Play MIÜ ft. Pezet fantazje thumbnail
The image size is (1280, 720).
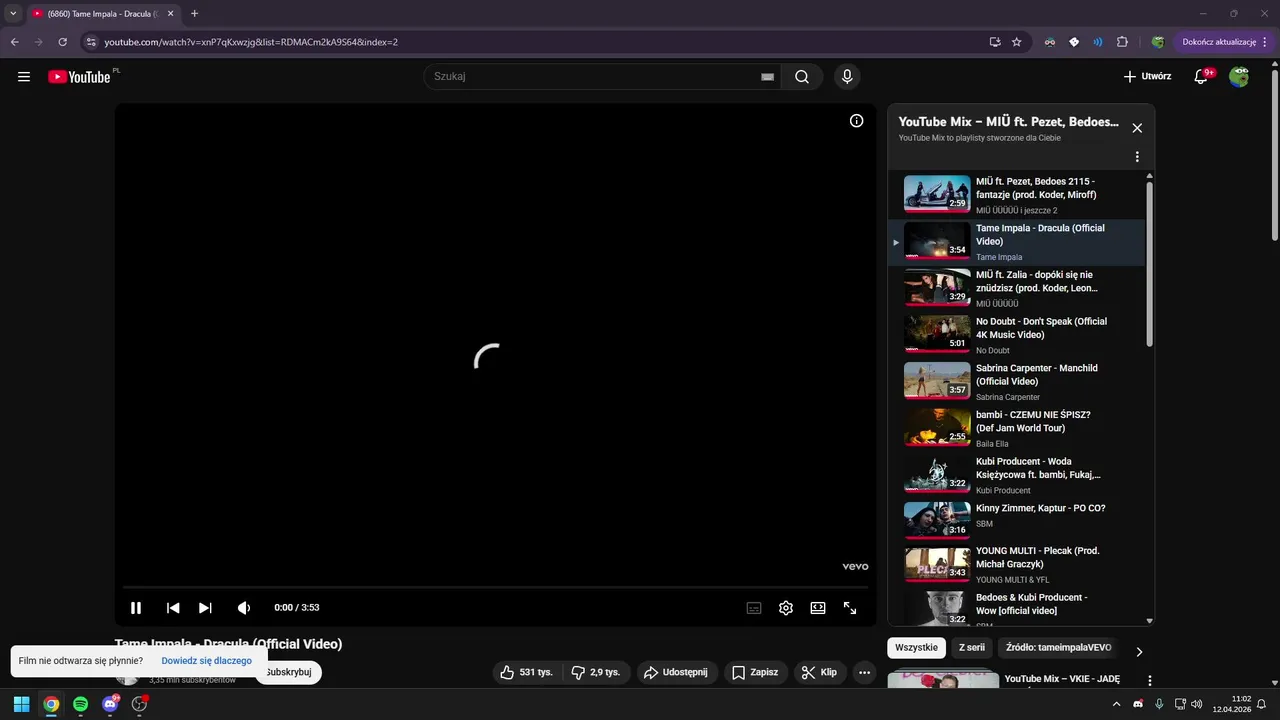coord(937,194)
